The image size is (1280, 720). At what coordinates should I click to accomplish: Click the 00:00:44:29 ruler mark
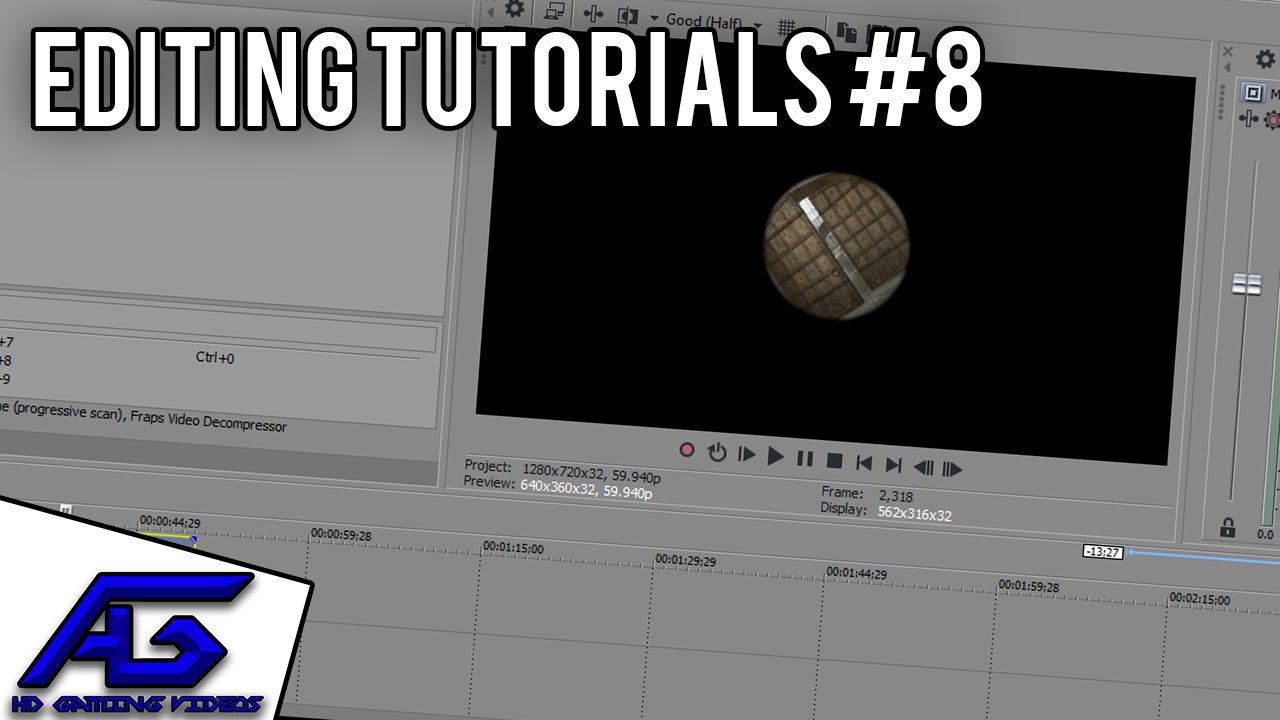click(170, 522)
